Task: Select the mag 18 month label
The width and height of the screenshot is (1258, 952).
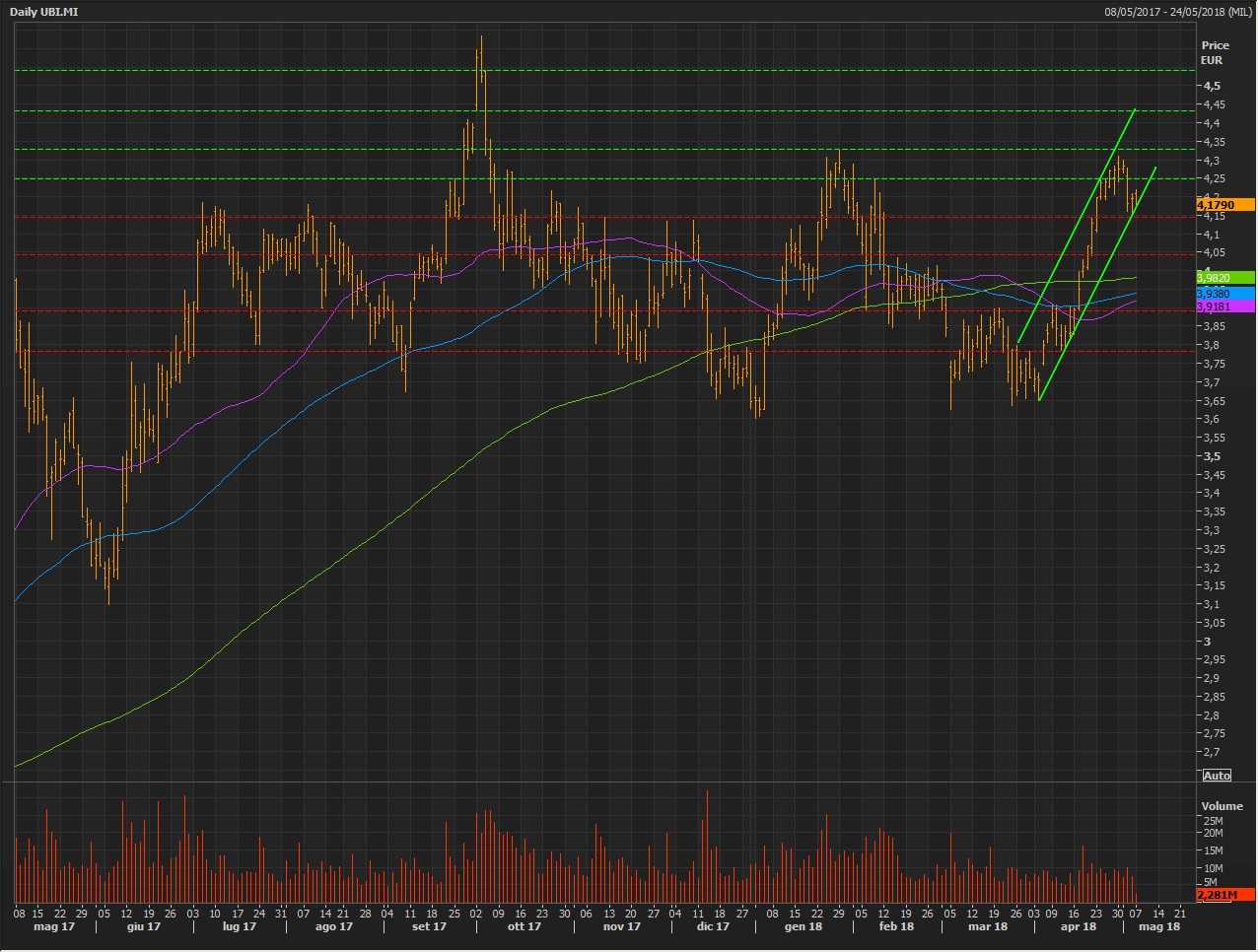Action: pyautogui.click(x=1159, y=927)
